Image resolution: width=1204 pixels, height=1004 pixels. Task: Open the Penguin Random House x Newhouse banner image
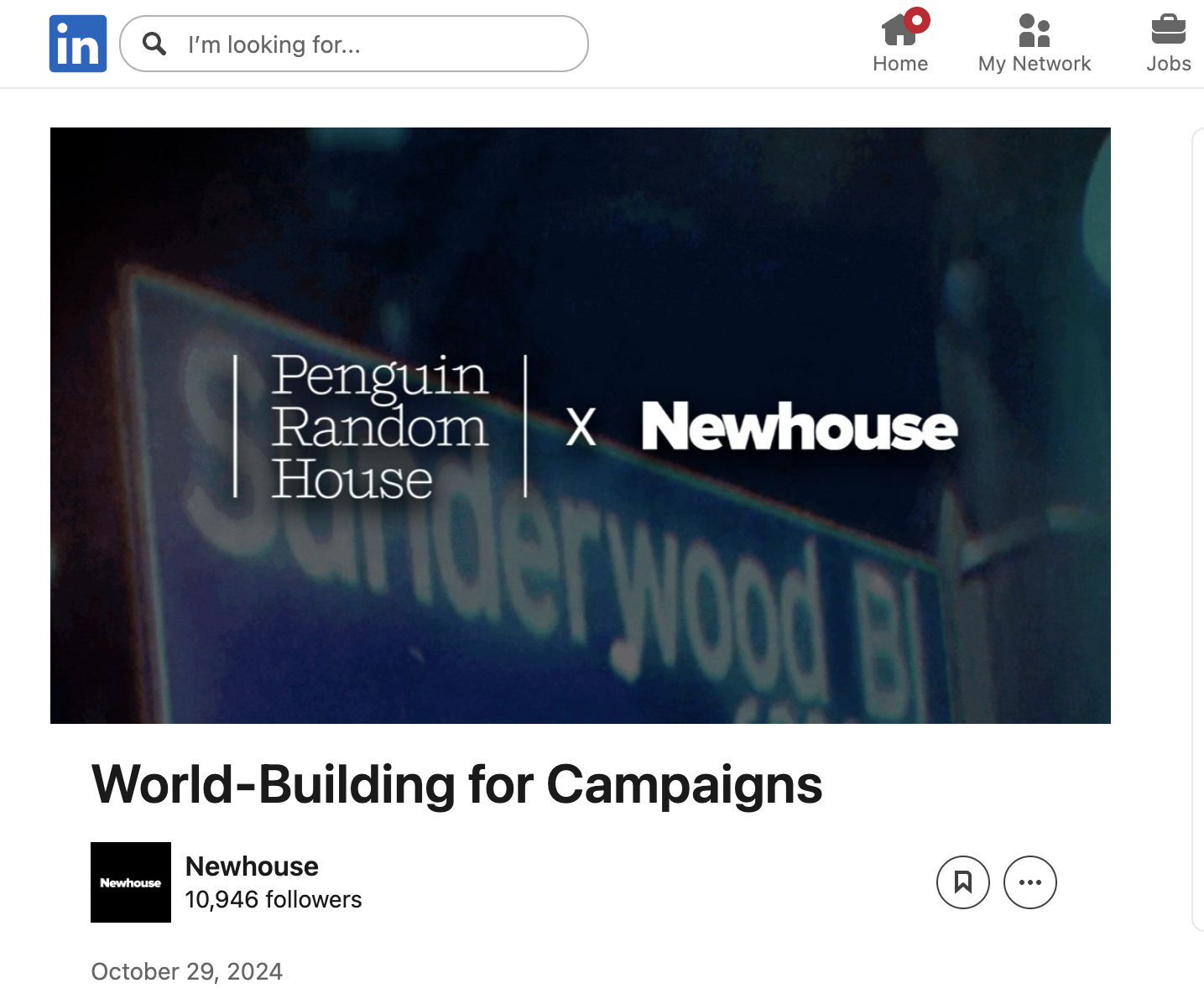581,425
